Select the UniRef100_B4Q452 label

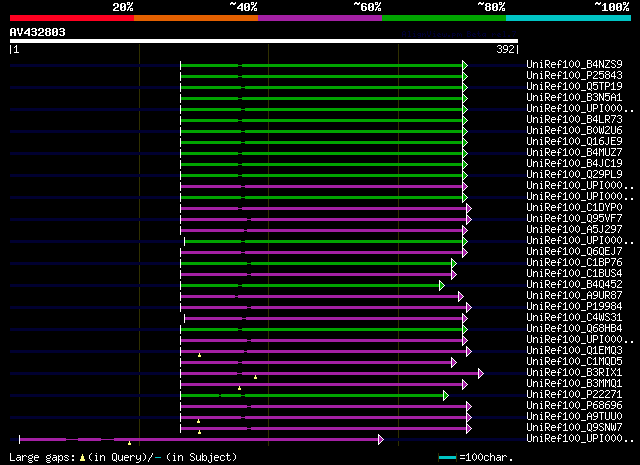[x=574, y=284]
